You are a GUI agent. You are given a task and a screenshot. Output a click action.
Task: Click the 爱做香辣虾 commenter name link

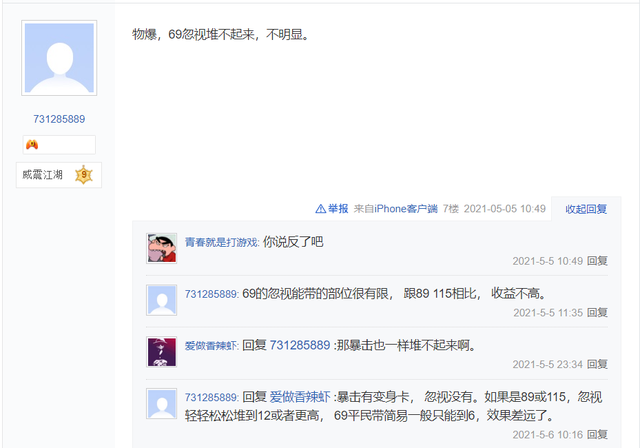pos(211,346)
